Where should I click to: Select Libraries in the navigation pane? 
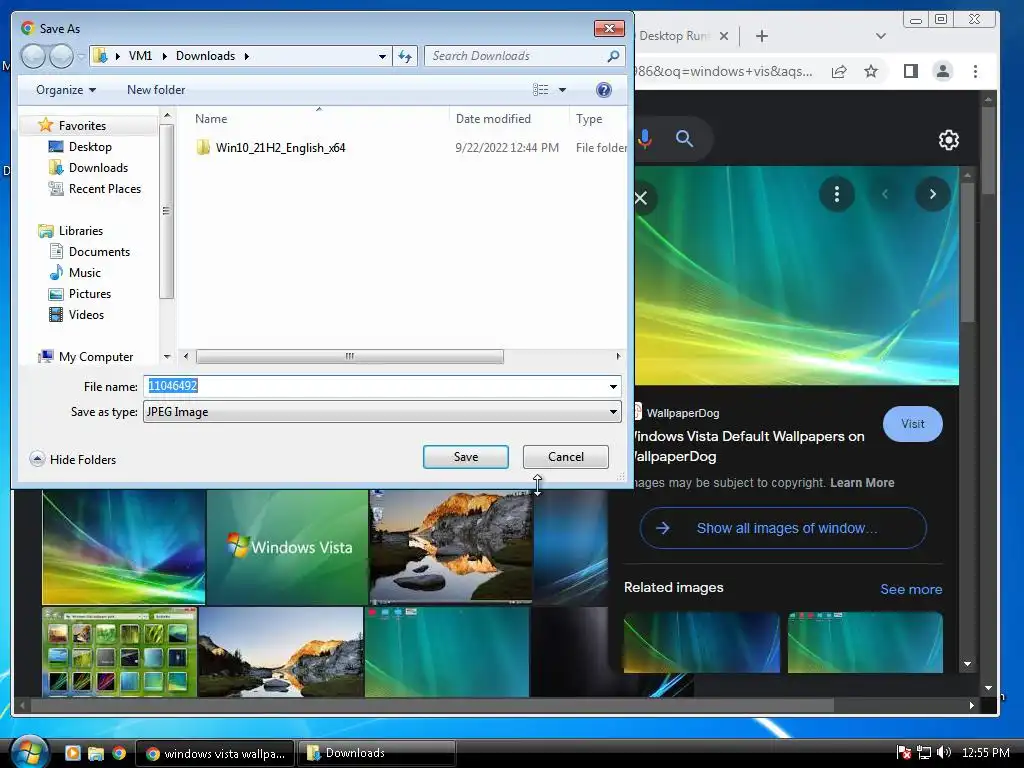(x=80, y=231)
